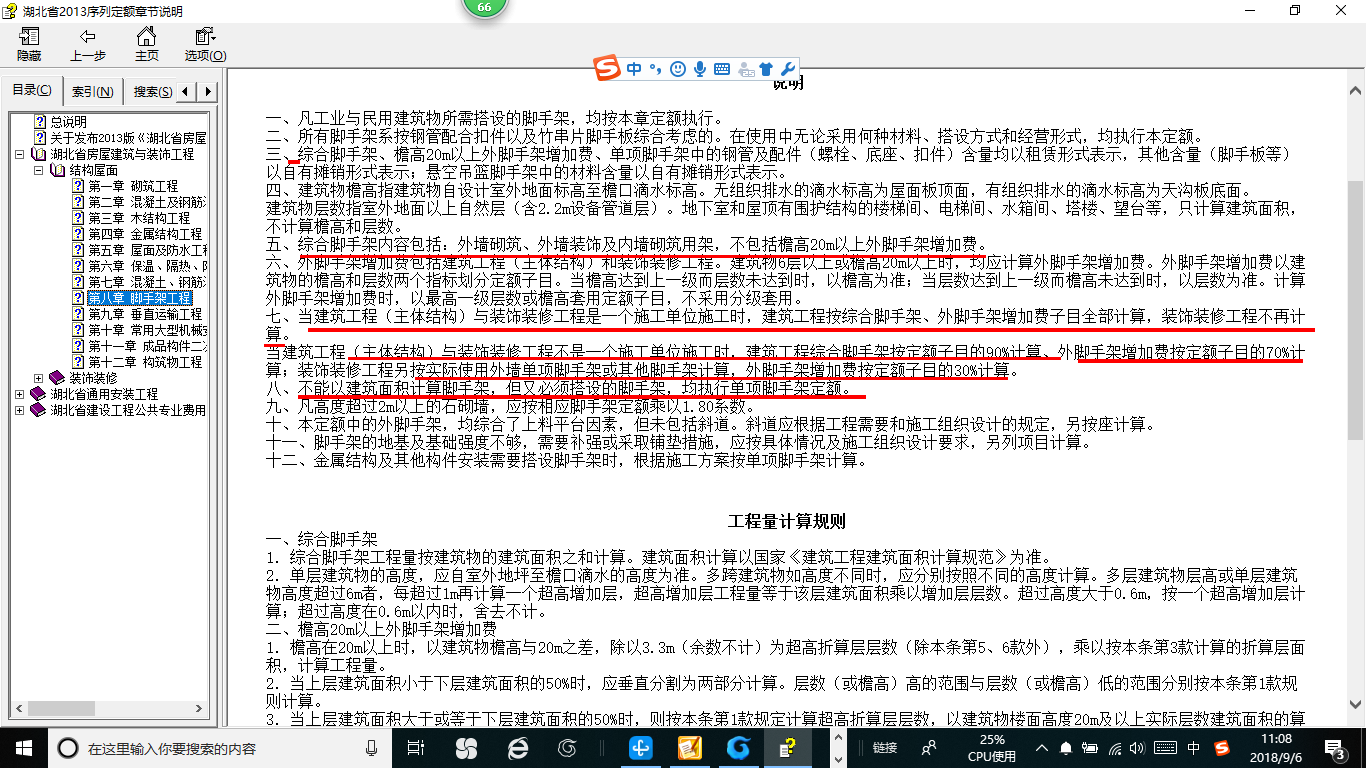This screenshot has height=768, width=1366.
Task: Open Task View on the taskbar
Action: click(x=415, y=747)
